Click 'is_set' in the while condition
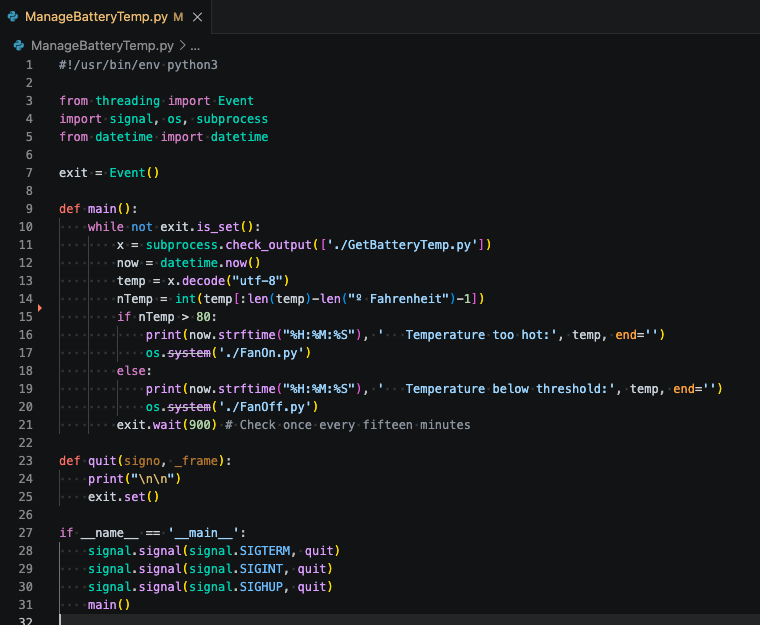Image resolution: width=760 pixels, height=625 pixels. pyautogui.click(x=218, y=227)
